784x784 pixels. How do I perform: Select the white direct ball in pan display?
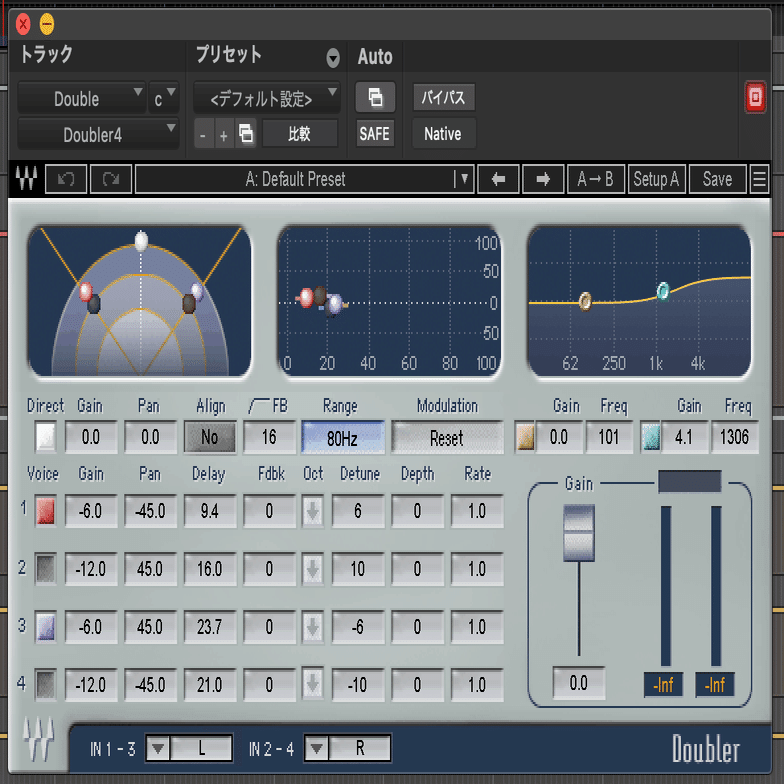click(141, 241)
